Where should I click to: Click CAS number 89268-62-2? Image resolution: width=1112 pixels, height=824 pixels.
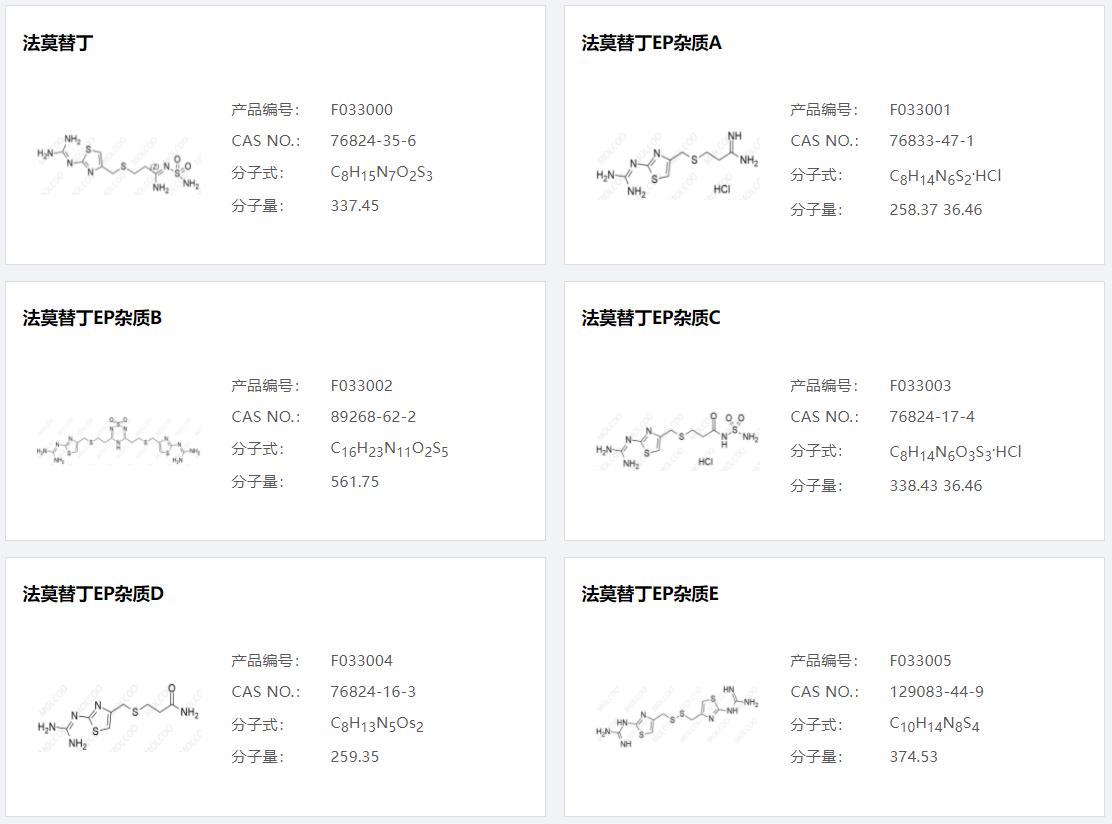pyautogui.click(x=373, y=417)
